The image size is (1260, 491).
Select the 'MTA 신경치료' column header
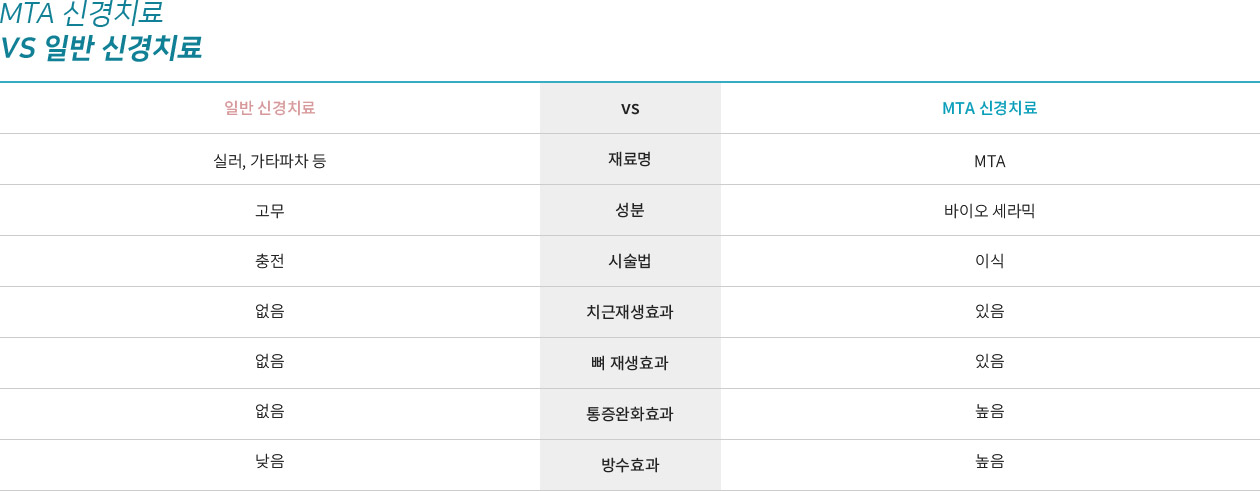990,108
